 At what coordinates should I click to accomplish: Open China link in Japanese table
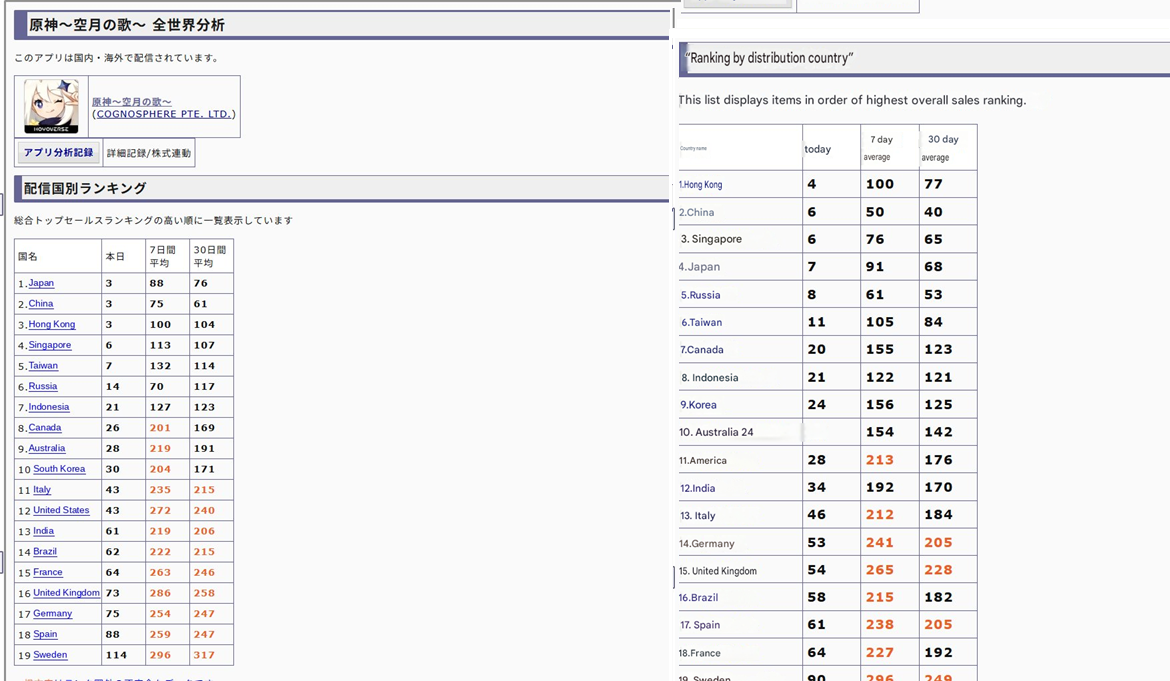point(41,304)
